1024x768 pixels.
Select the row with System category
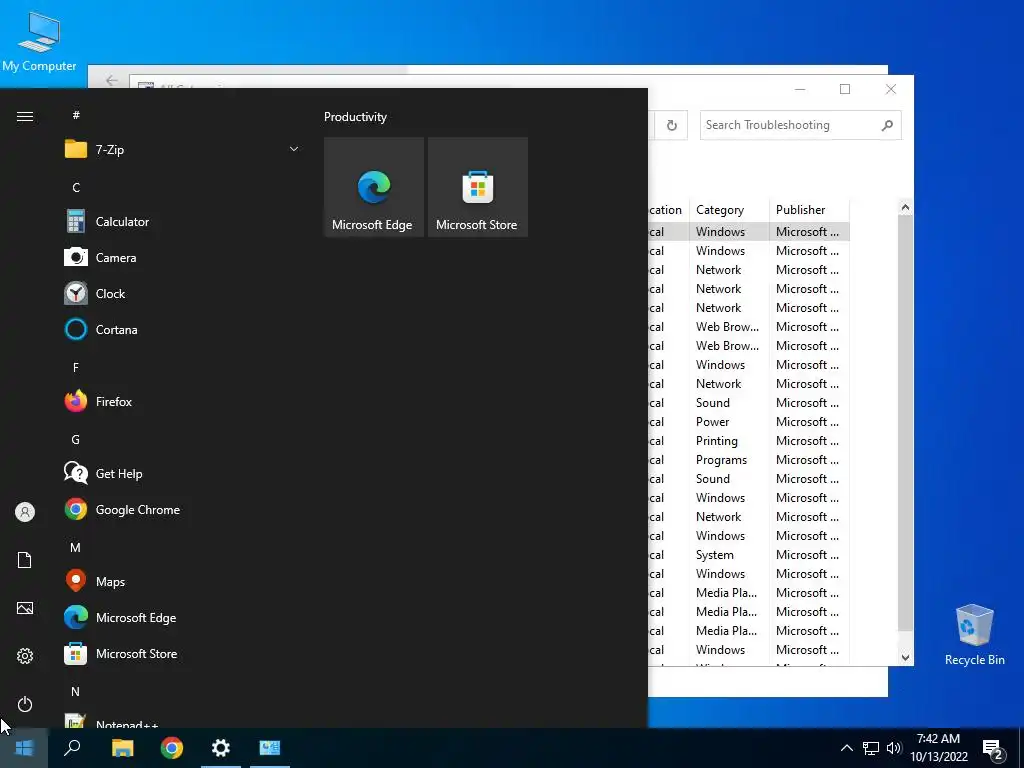click(x=749, y=554)
